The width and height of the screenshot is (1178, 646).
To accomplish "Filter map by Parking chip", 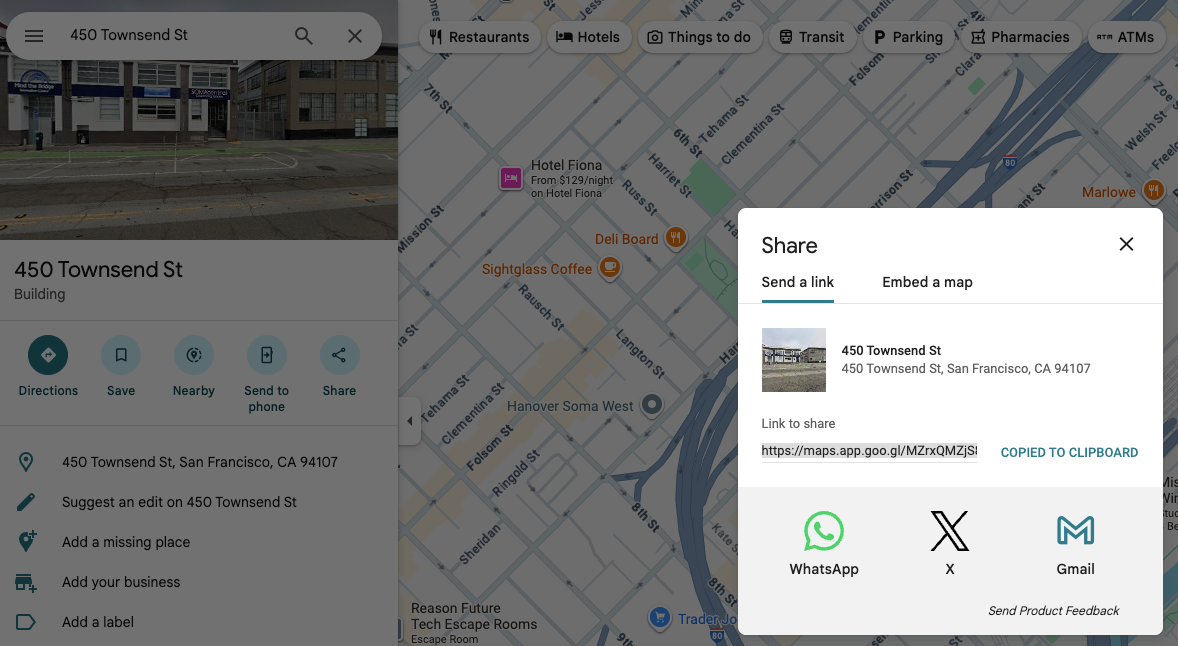I will pos(908,37).
